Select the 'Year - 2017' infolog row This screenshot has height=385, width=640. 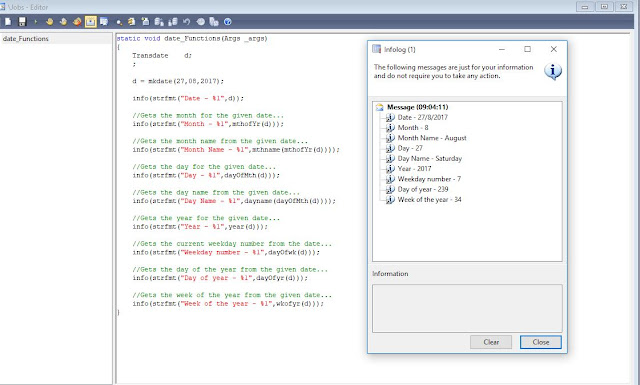[414, 169]
